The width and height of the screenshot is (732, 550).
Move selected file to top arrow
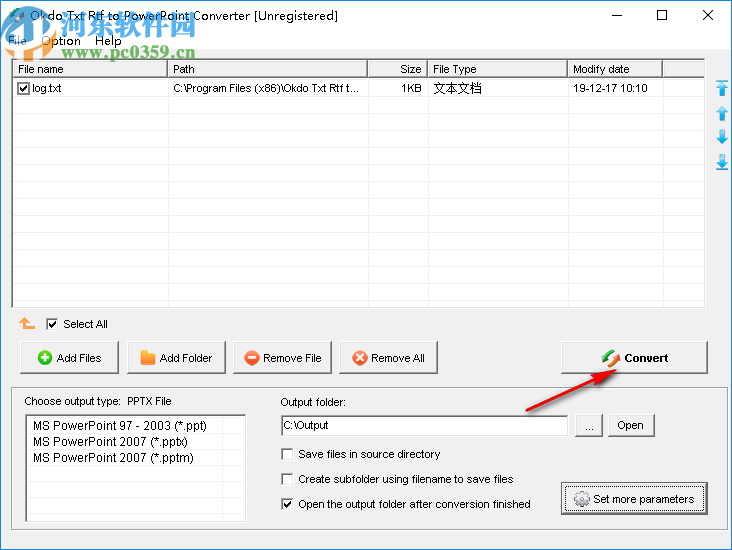pyautogui.click(x=722, y=88)
